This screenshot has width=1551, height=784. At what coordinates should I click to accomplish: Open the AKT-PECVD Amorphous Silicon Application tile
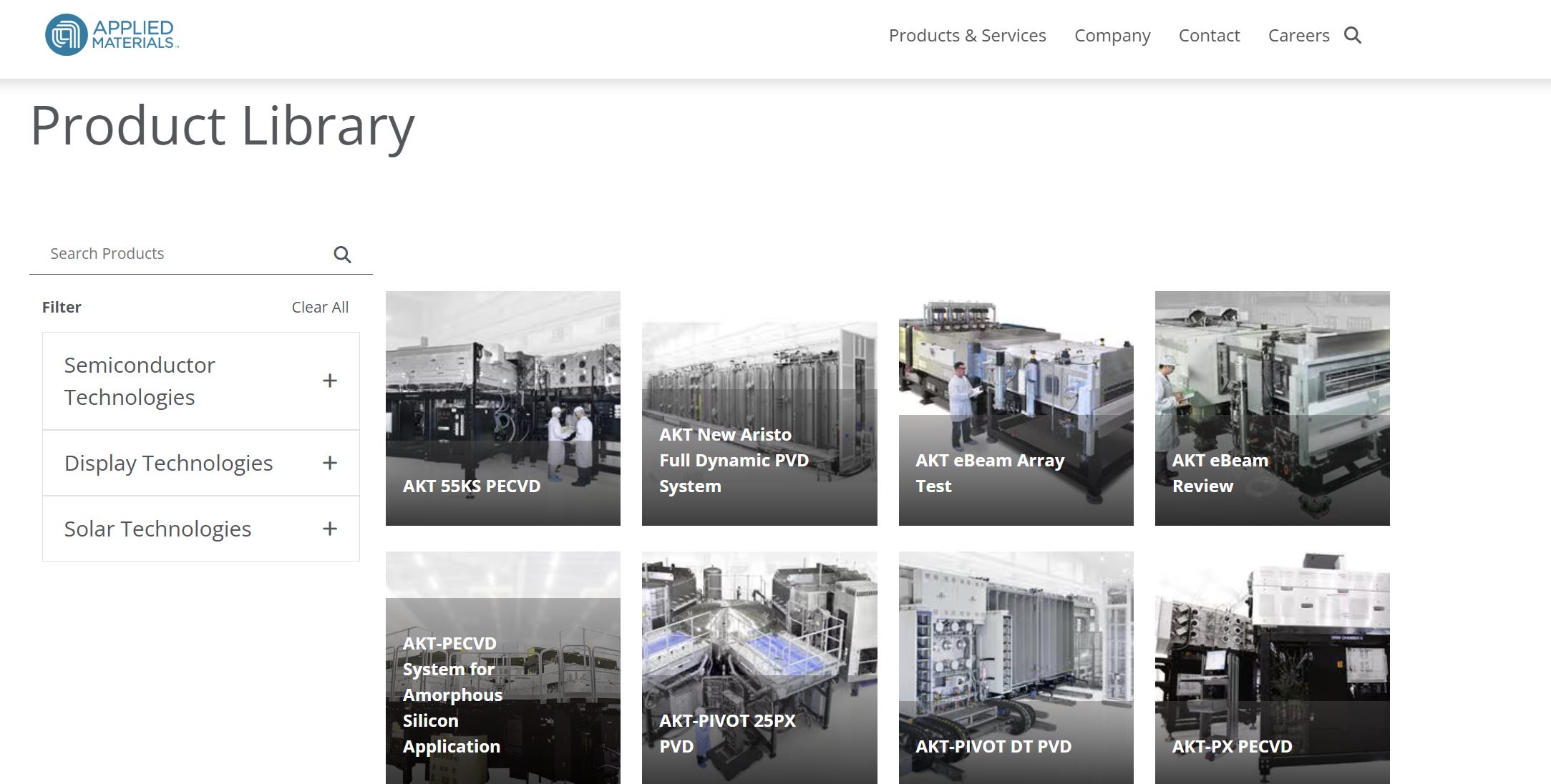pos(503,667)
